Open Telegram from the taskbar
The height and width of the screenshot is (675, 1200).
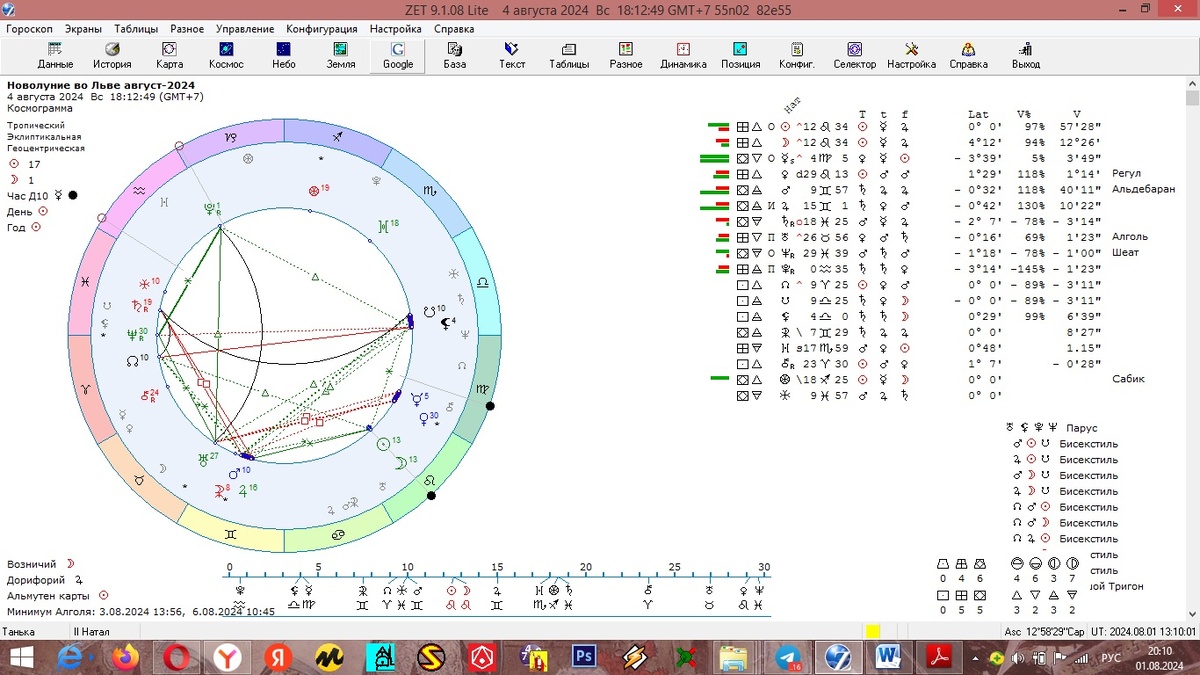point(786,658)
